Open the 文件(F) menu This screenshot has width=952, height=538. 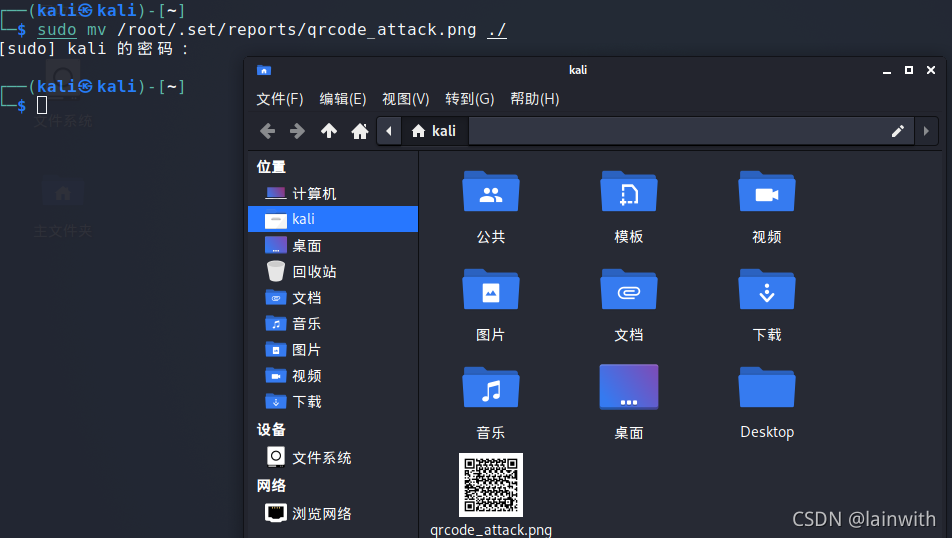(280, 99)
